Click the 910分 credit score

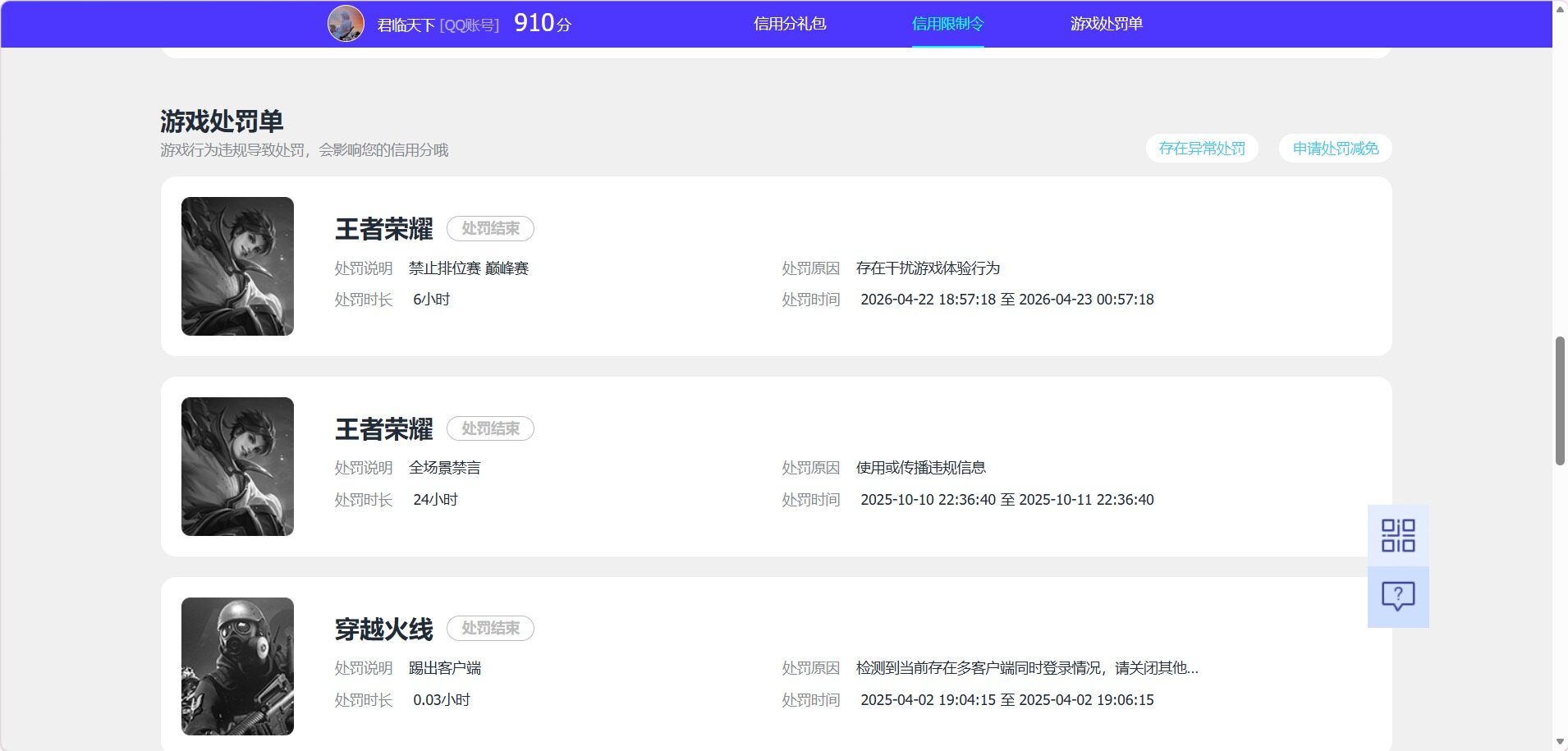(543, 23)
